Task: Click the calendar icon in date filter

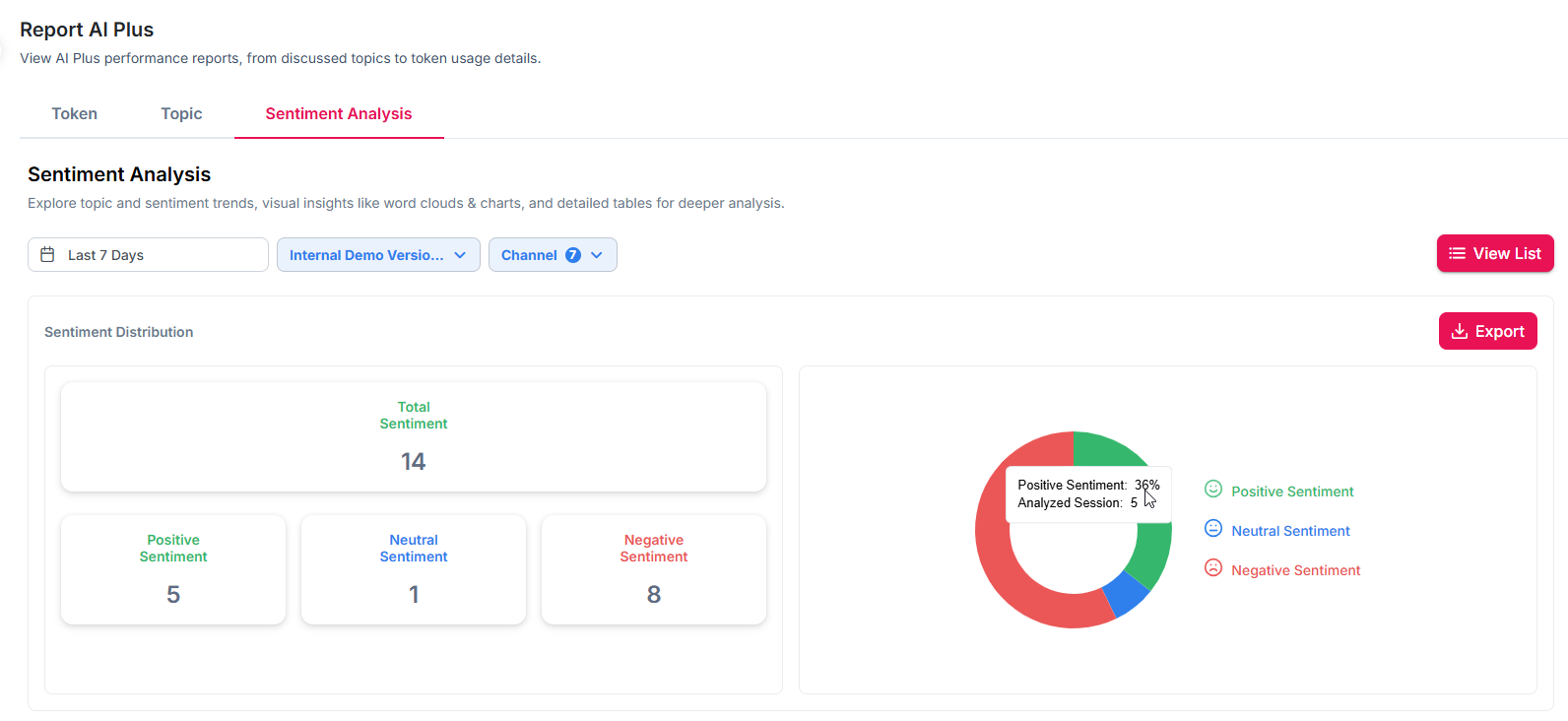Action: [x=47, y=255]
